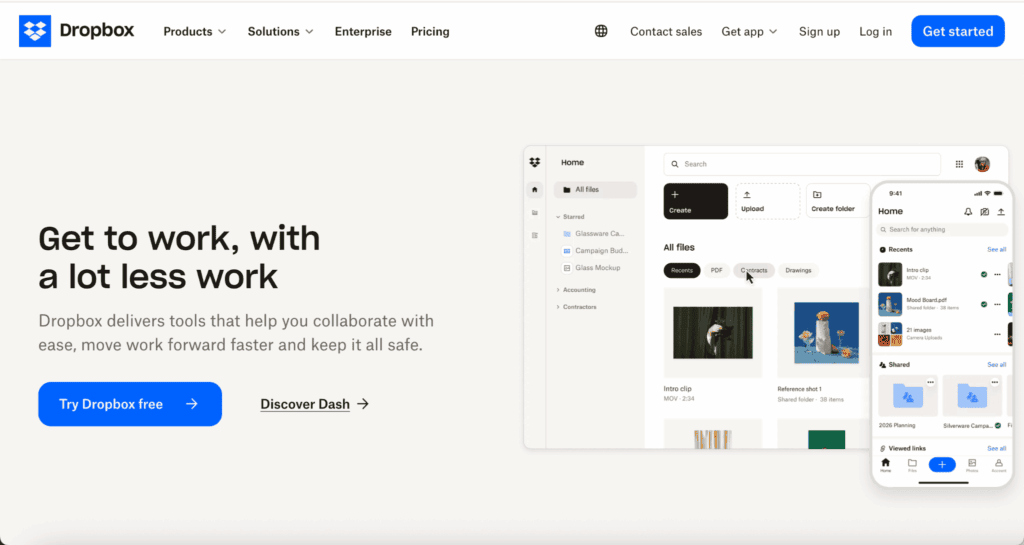Viewport: 1024px width, 545px height.
Task: Open the three-dot menu for Mood Board.pdf
Action: coord(997,305)
